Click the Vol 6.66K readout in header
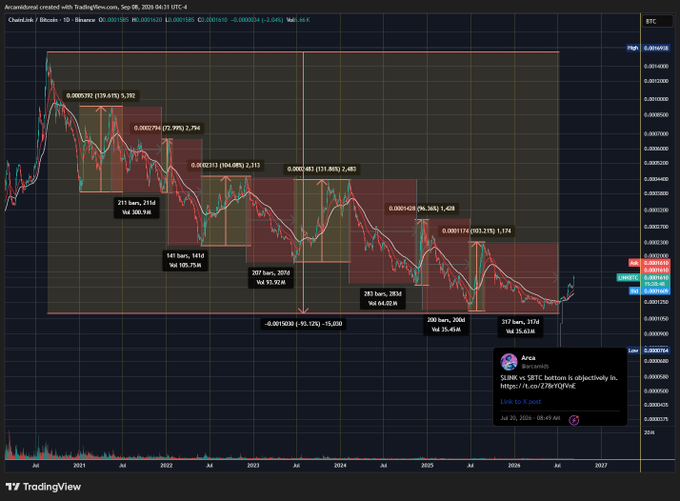 click(298, 20)
